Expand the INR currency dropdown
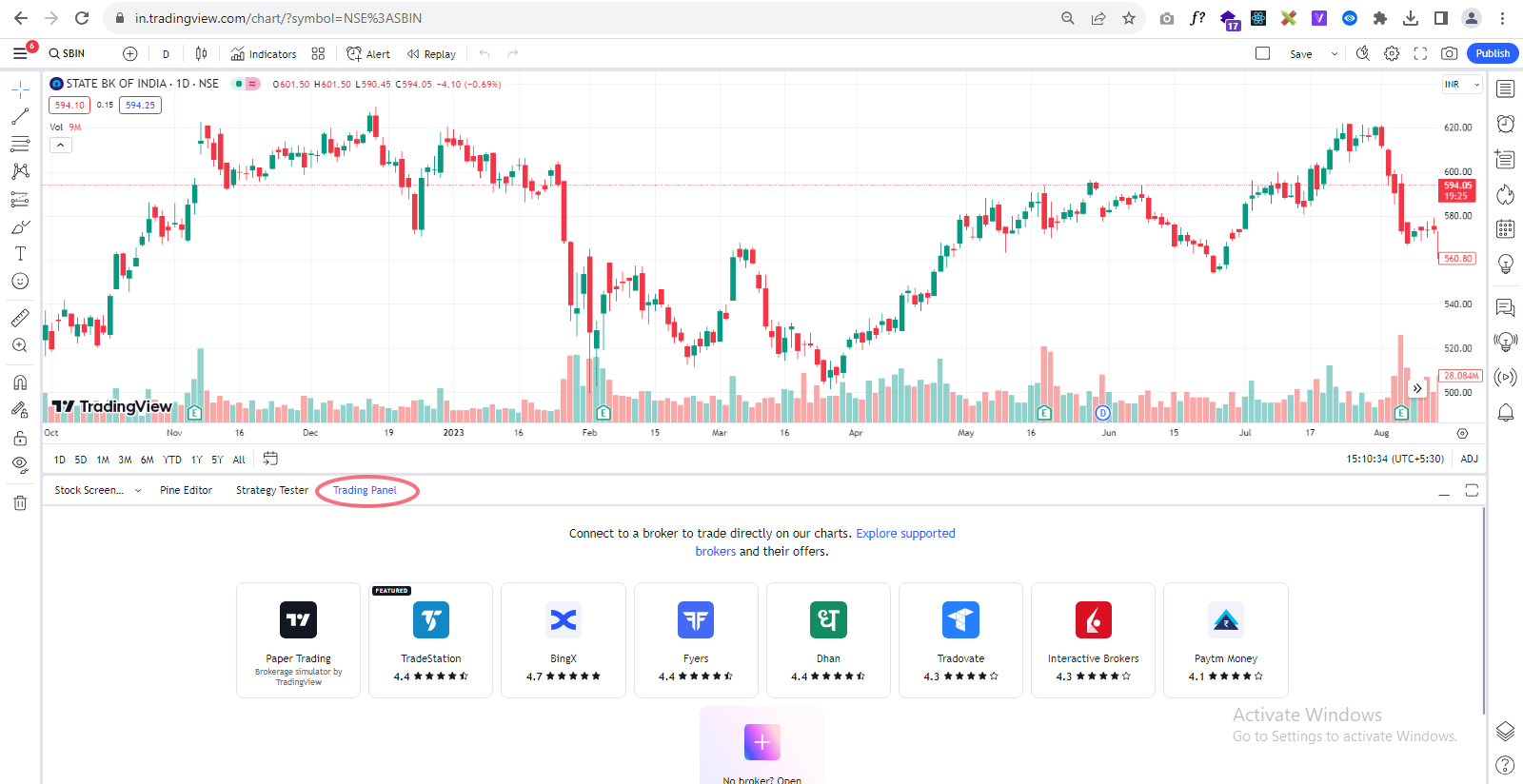 coord(1462,85)
